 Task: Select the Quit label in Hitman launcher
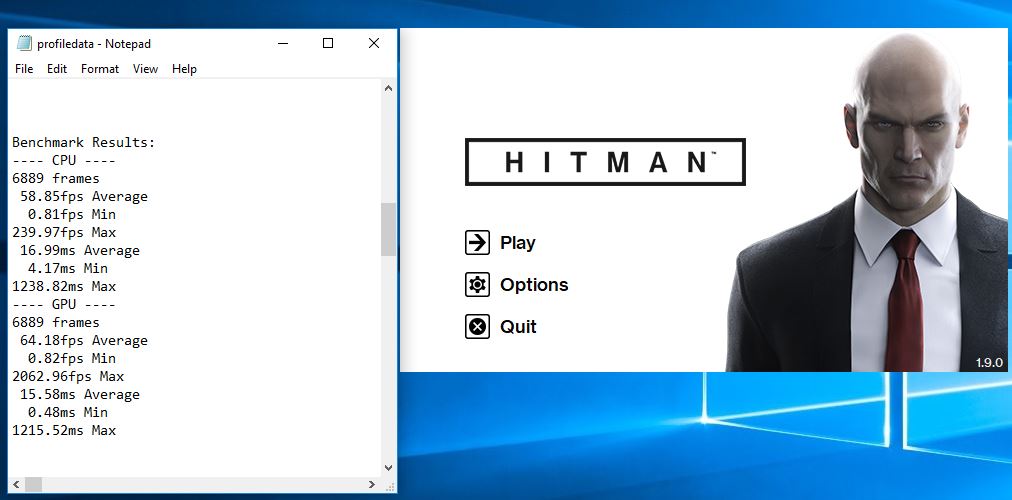click(x=518, y=326)
